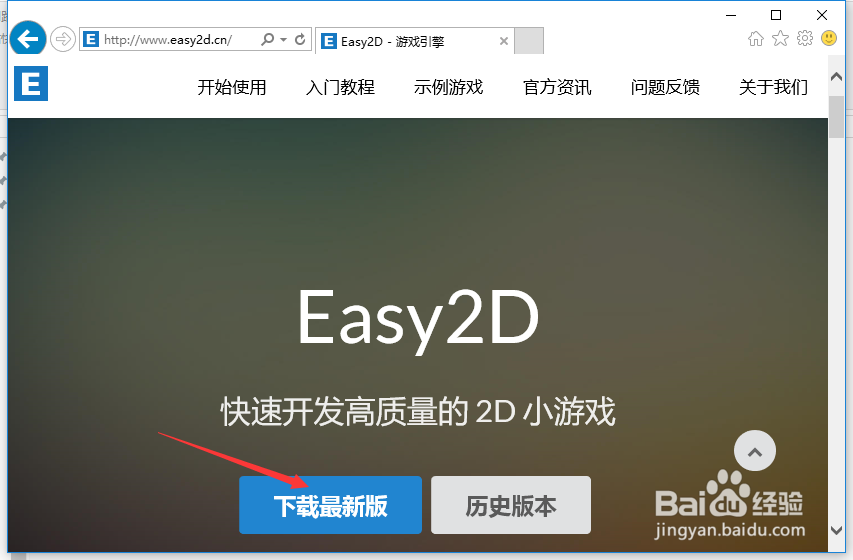853x560 pixels.
Task: Click the search magnifier in address bar
Action: (x=268, y=39)
